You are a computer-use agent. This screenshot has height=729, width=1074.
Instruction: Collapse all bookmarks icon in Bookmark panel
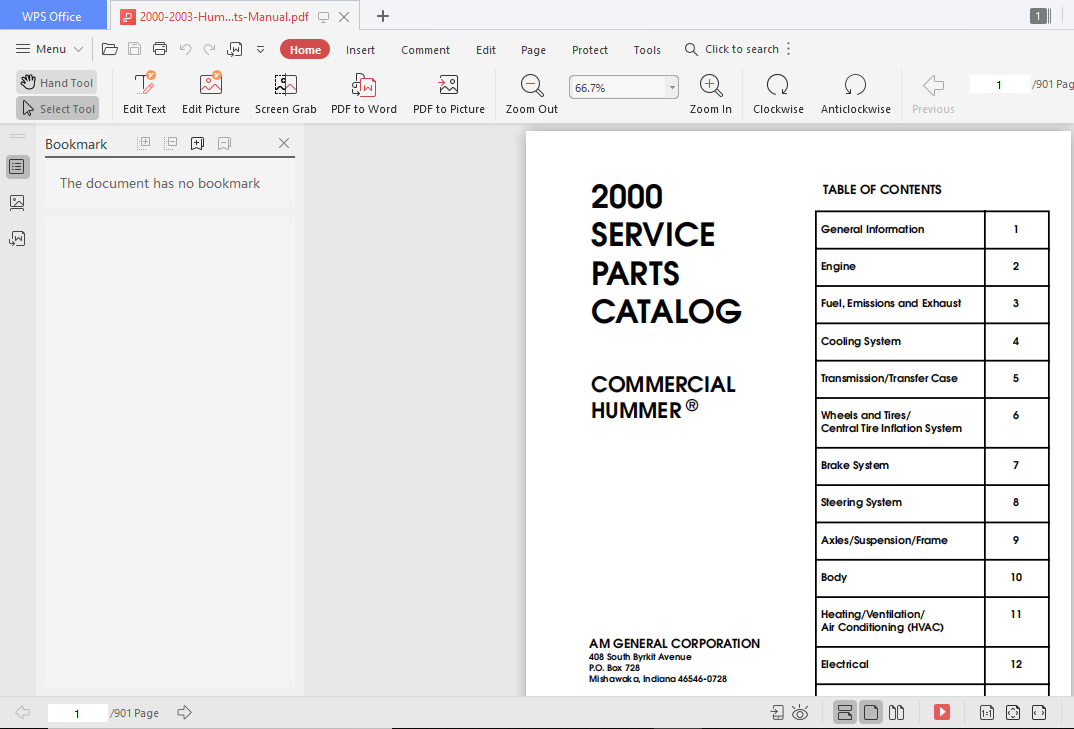pos(171,143)
